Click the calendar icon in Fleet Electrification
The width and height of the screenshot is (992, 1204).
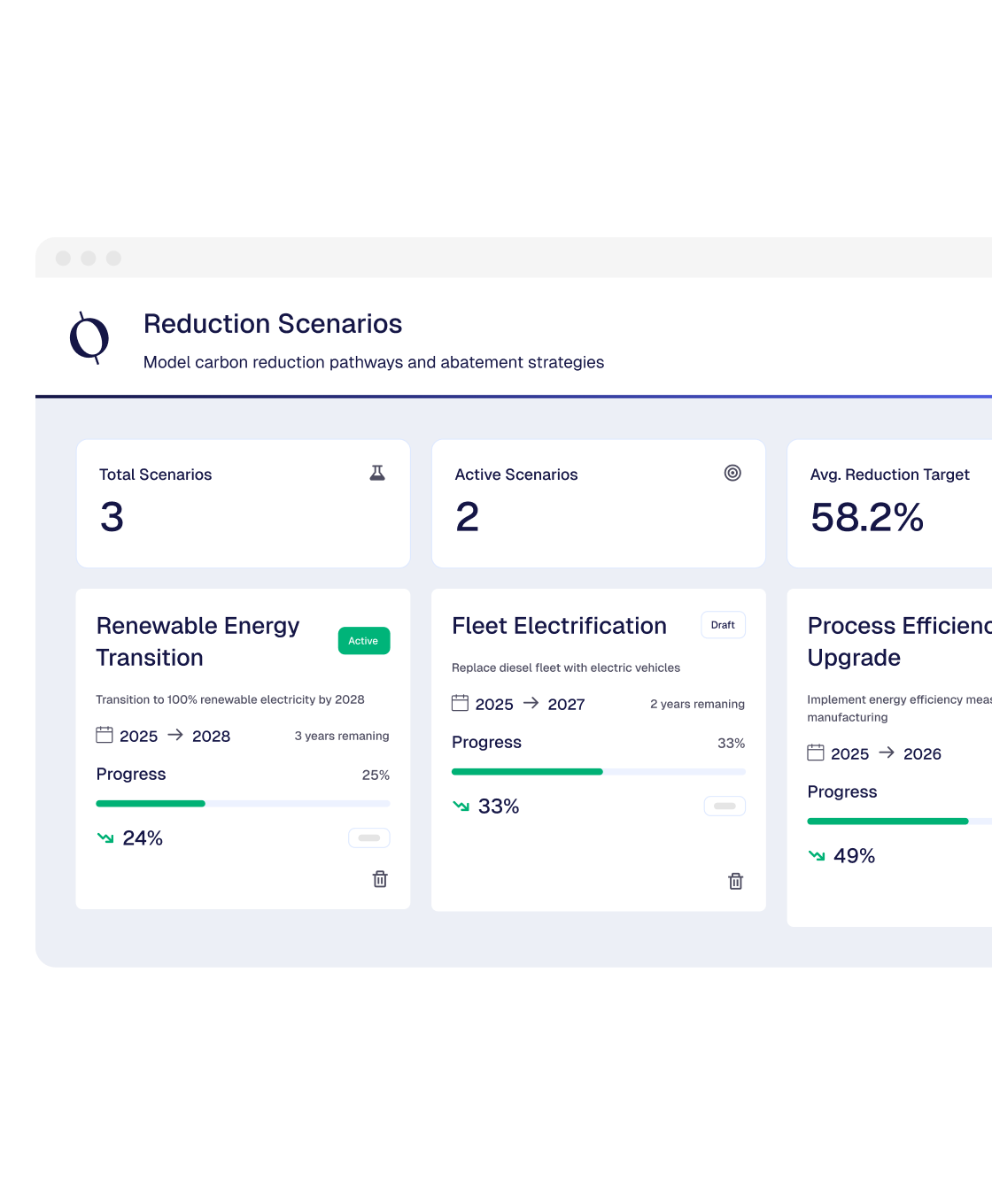click(x=460, y=703)
